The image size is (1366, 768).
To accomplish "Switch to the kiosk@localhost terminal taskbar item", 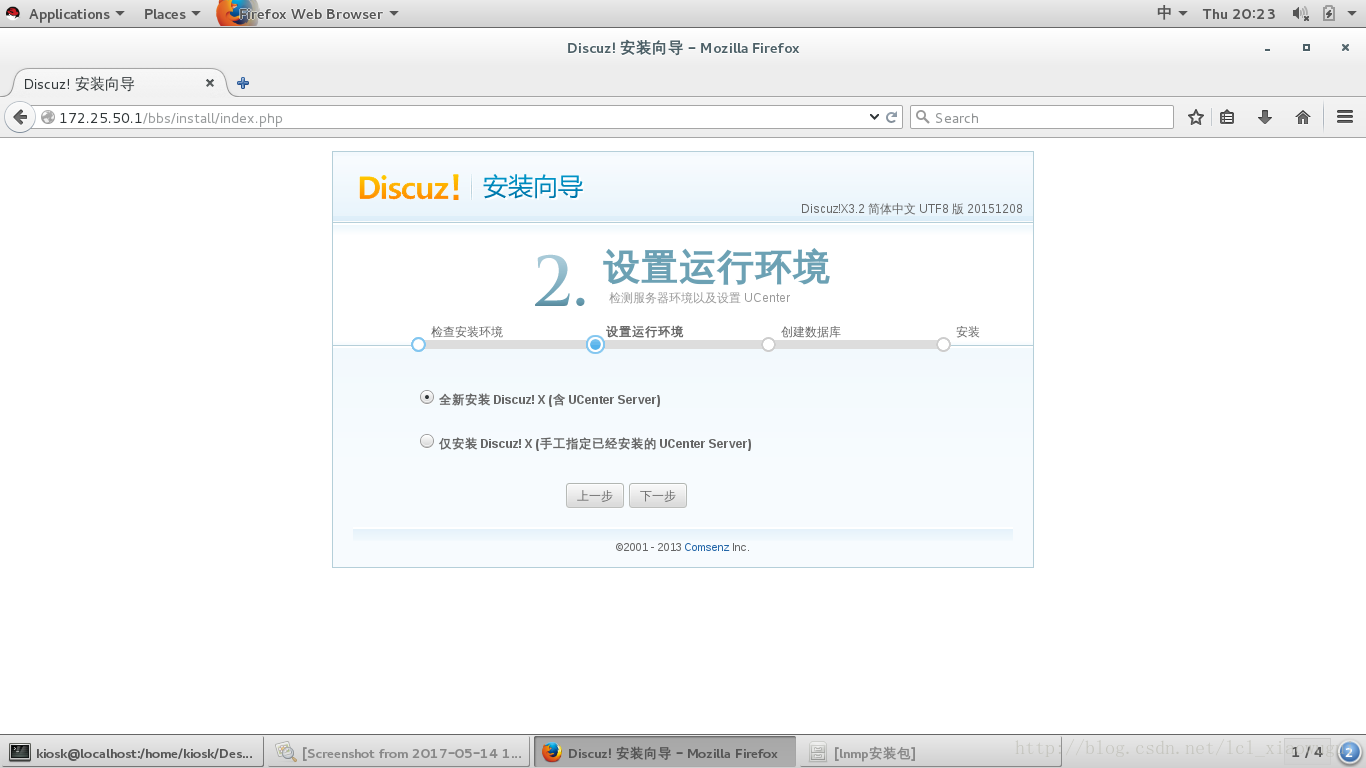I will click(133, 752).
